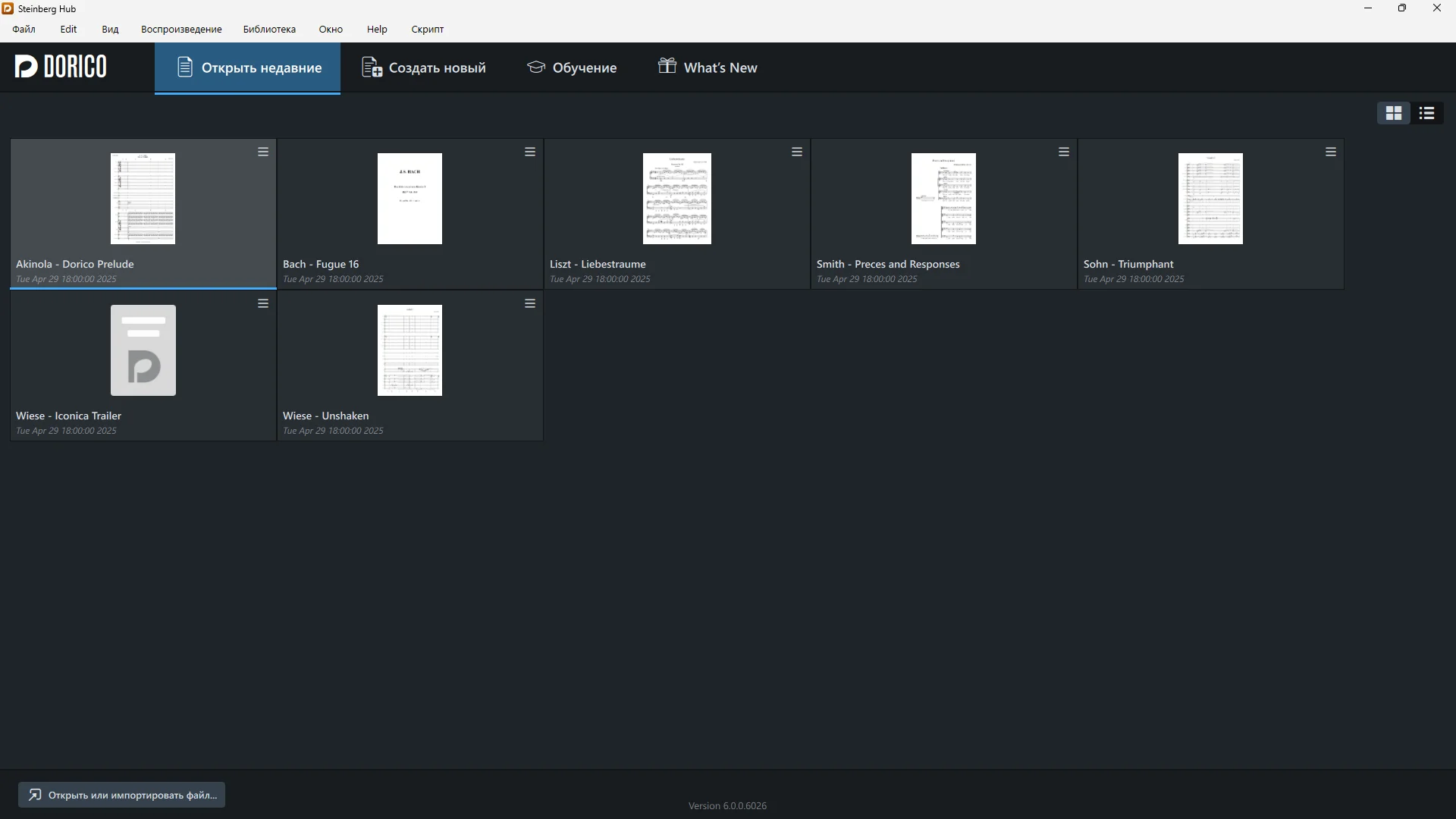Image resolution: width=1456 pixels, height=819 pixels.
Task: Open the Библиотека menu
Action: coord(269,29)
